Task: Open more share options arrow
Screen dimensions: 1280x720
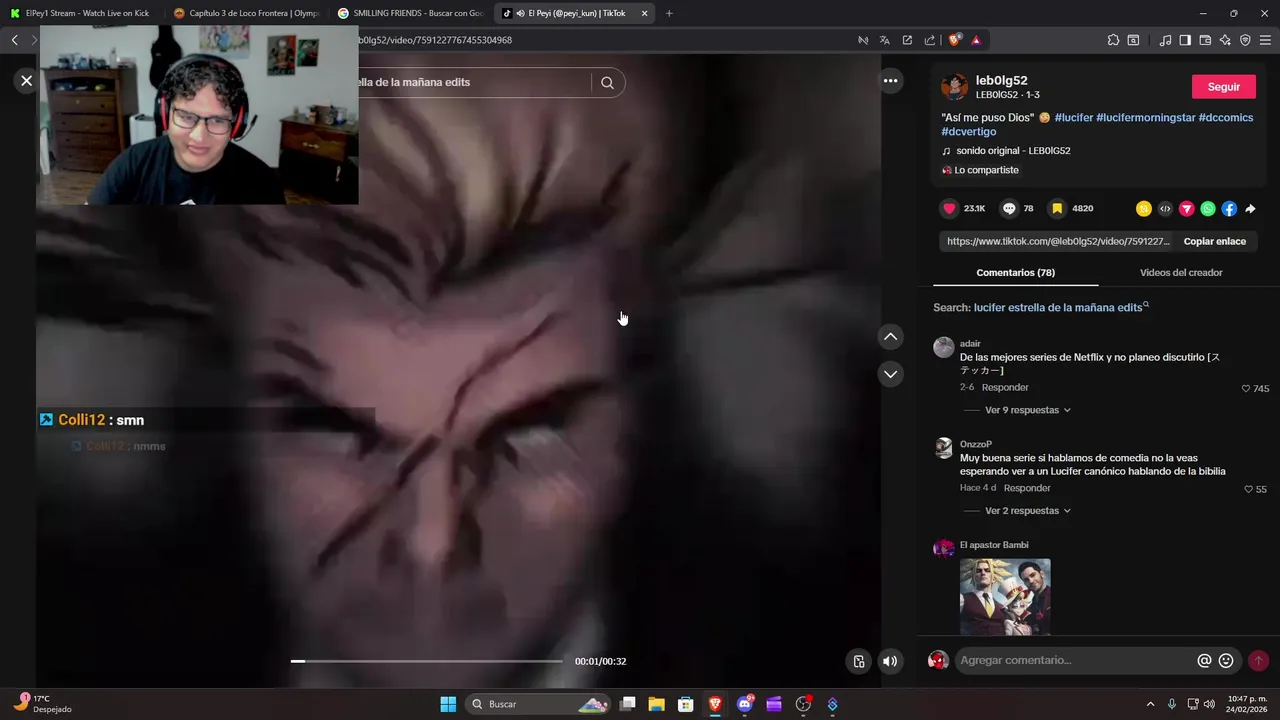Action: [1250, 209]
